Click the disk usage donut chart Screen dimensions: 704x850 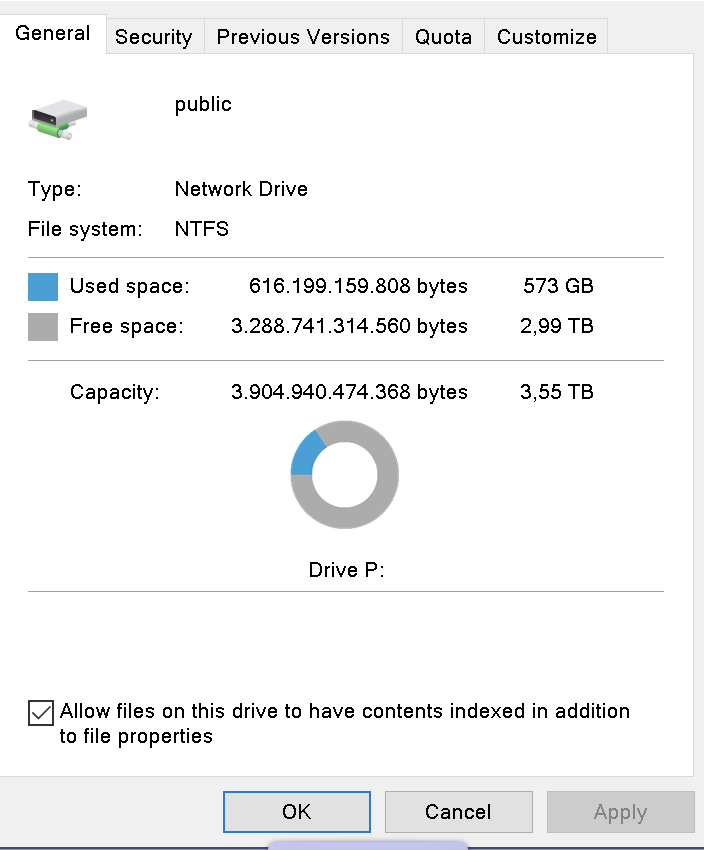pyautogui.click(x=345, y=475)
